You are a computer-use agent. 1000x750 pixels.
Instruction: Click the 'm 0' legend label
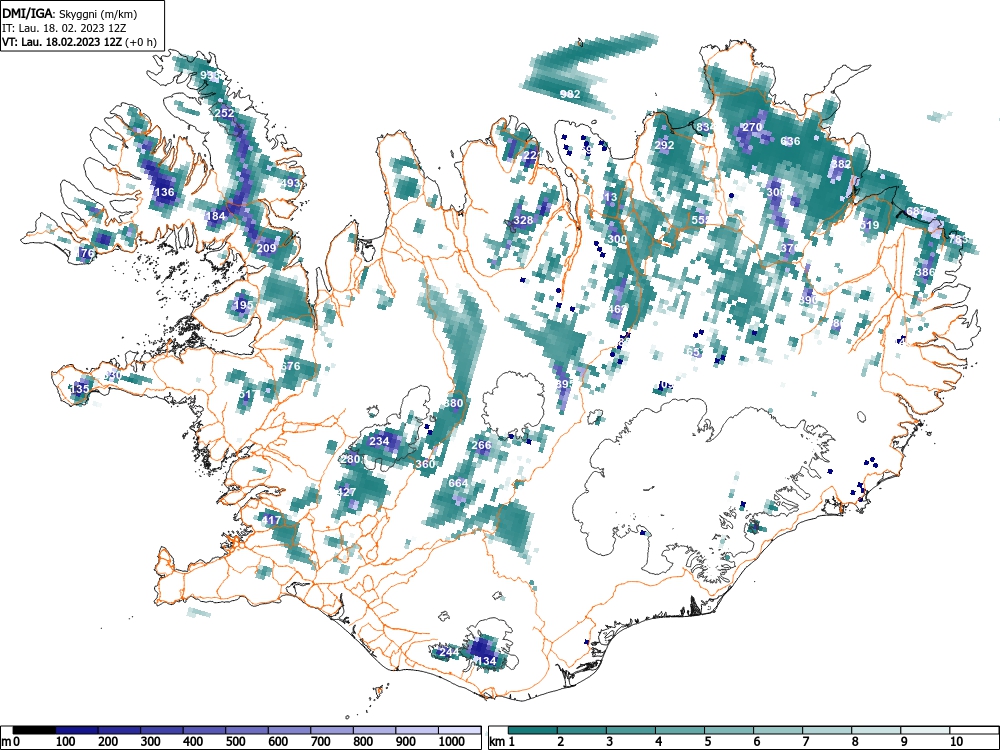(10, 742)
